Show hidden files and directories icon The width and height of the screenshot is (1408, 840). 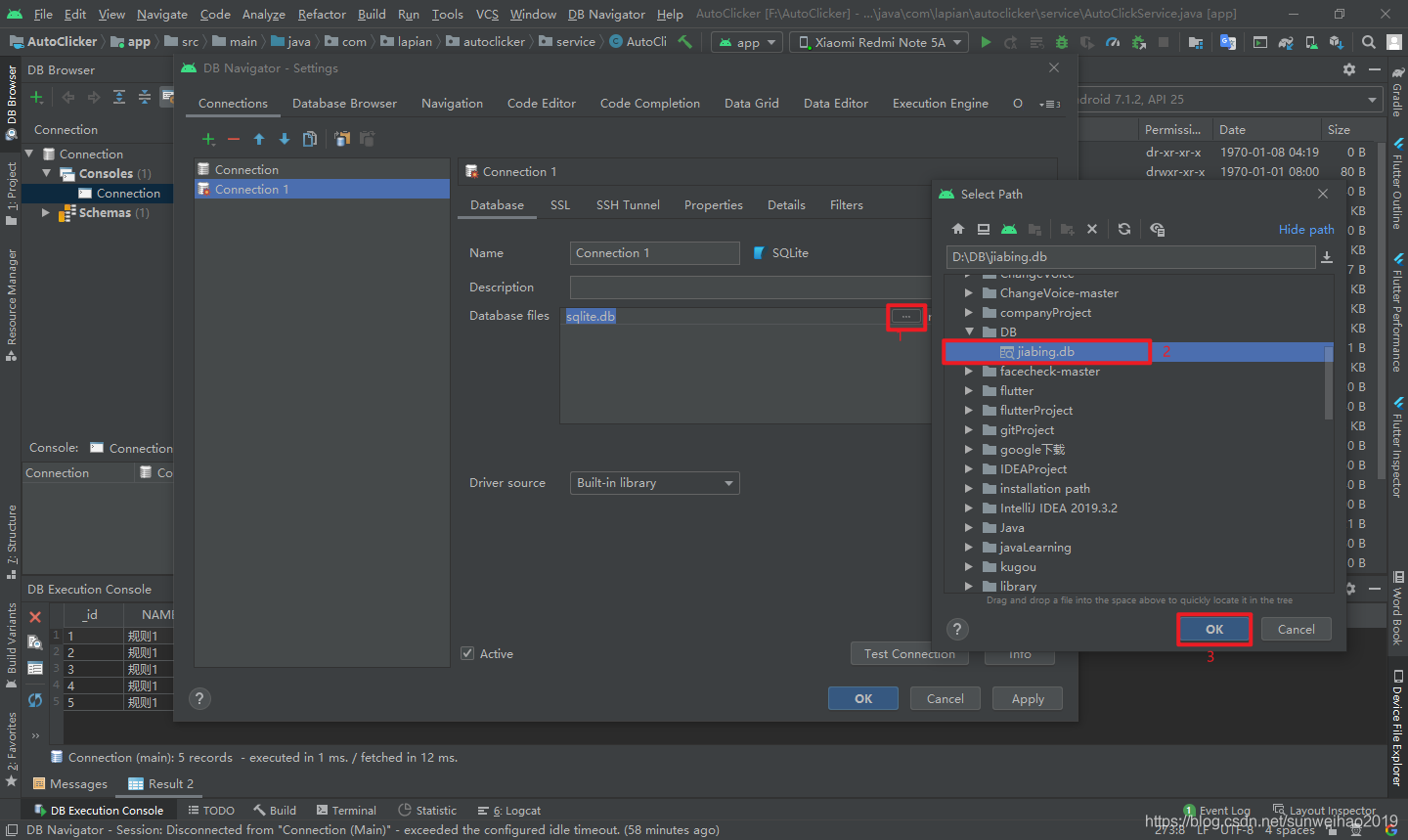(1158, 229)
